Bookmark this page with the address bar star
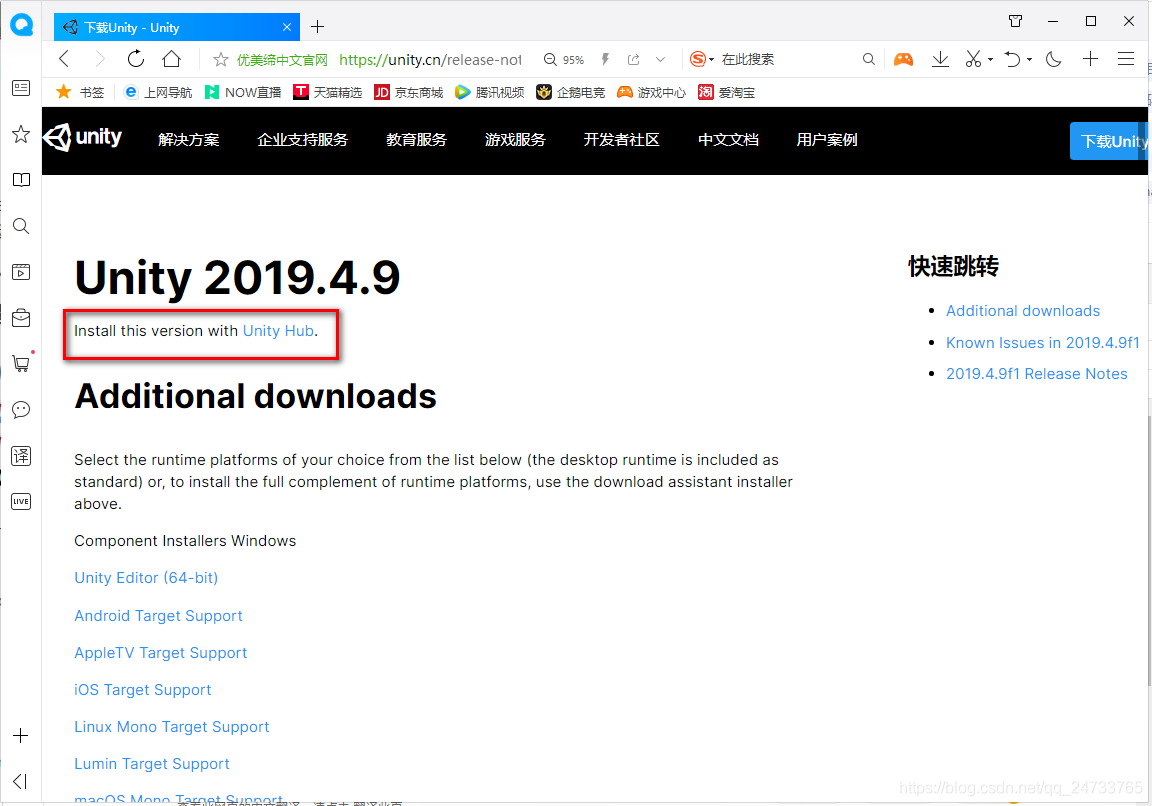This screenshot has height=806, width=1152. point(220,60)
